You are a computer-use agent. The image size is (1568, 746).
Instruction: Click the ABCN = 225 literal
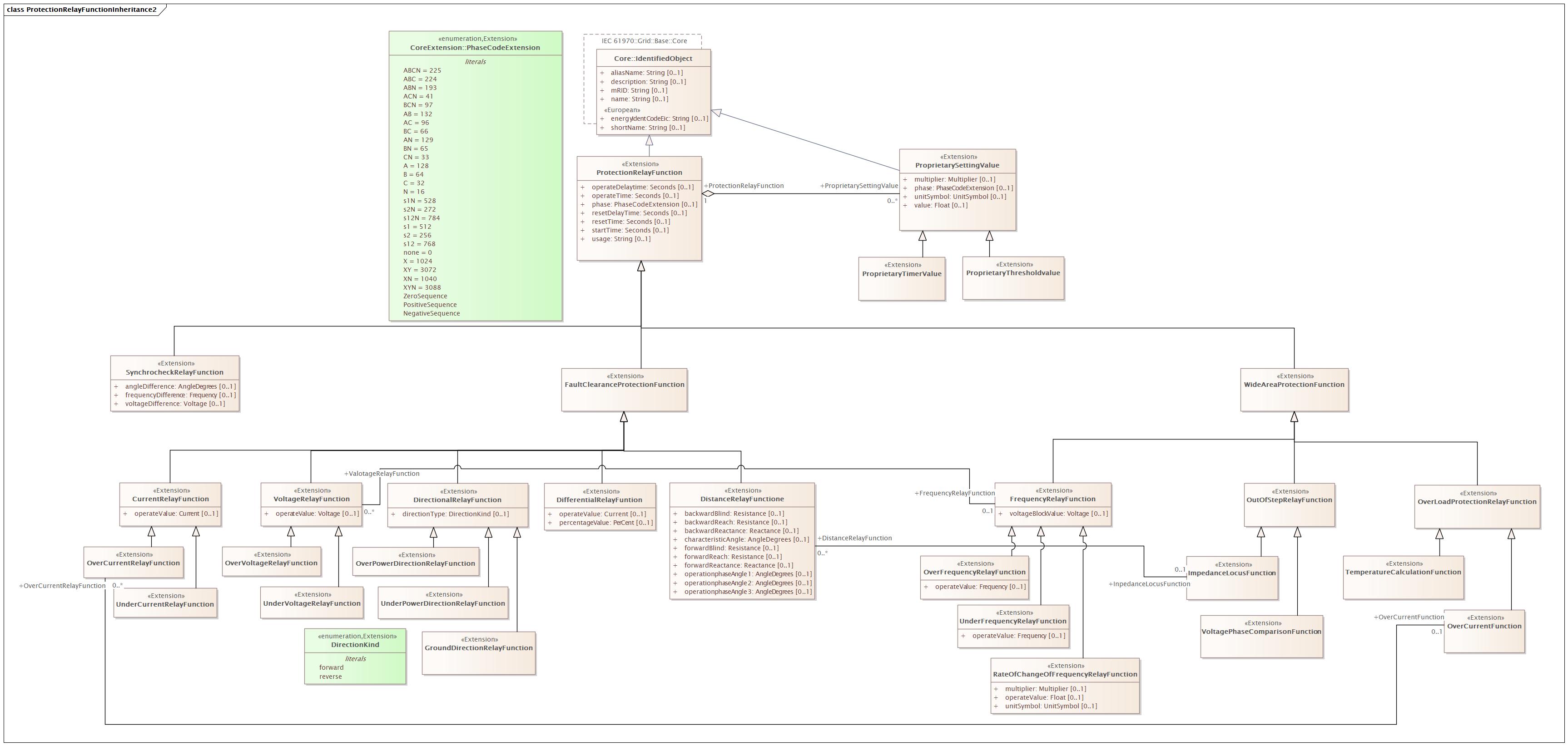pos(422,70)
